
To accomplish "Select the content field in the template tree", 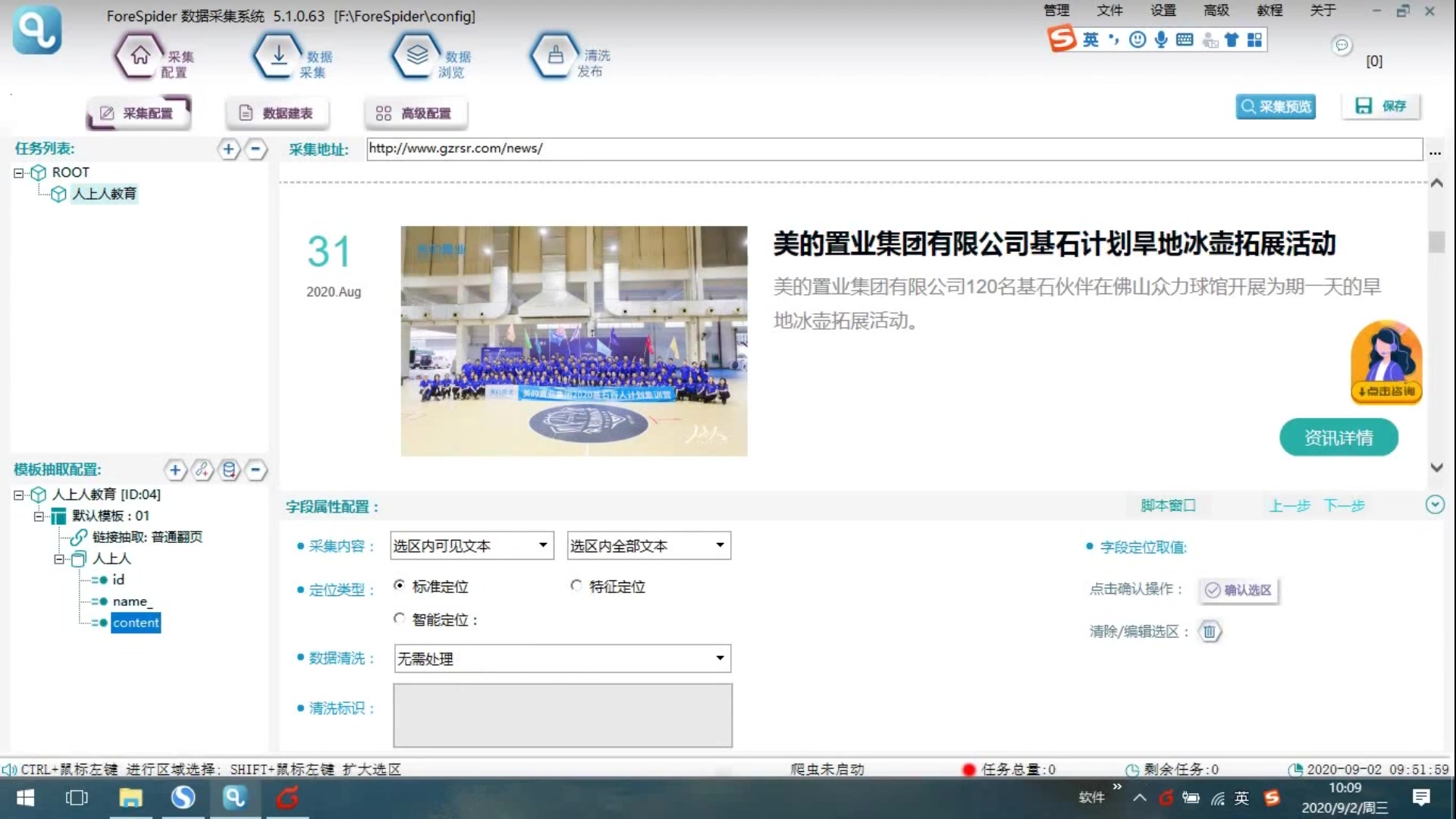I will (136, 623).
